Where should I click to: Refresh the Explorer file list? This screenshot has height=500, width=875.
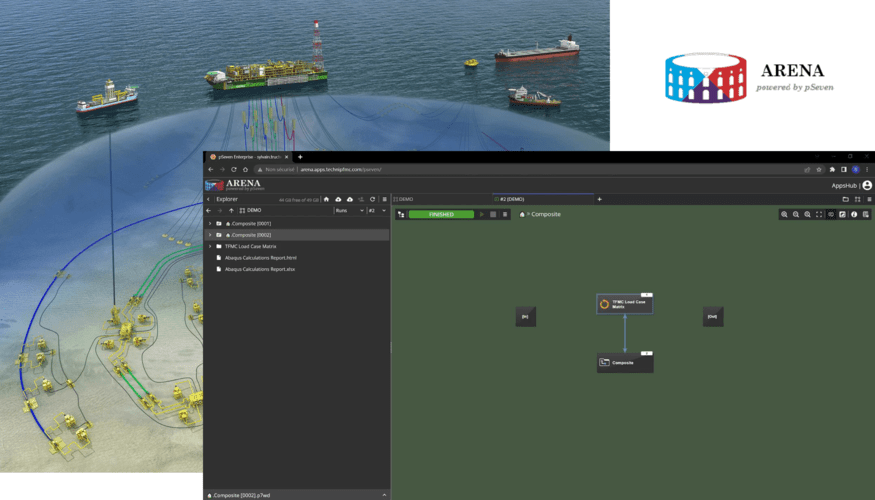[372, 199]
